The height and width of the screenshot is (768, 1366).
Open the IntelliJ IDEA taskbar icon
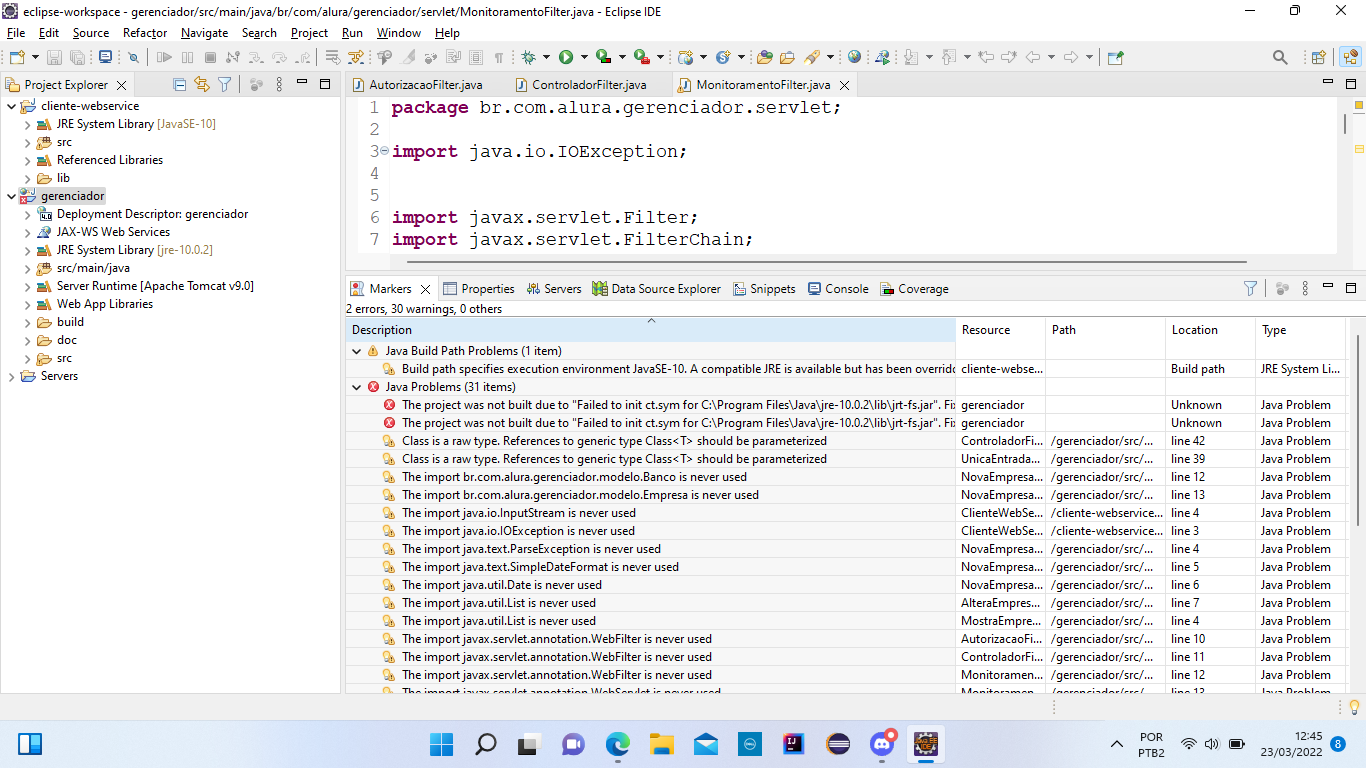[x=794, y=744]
